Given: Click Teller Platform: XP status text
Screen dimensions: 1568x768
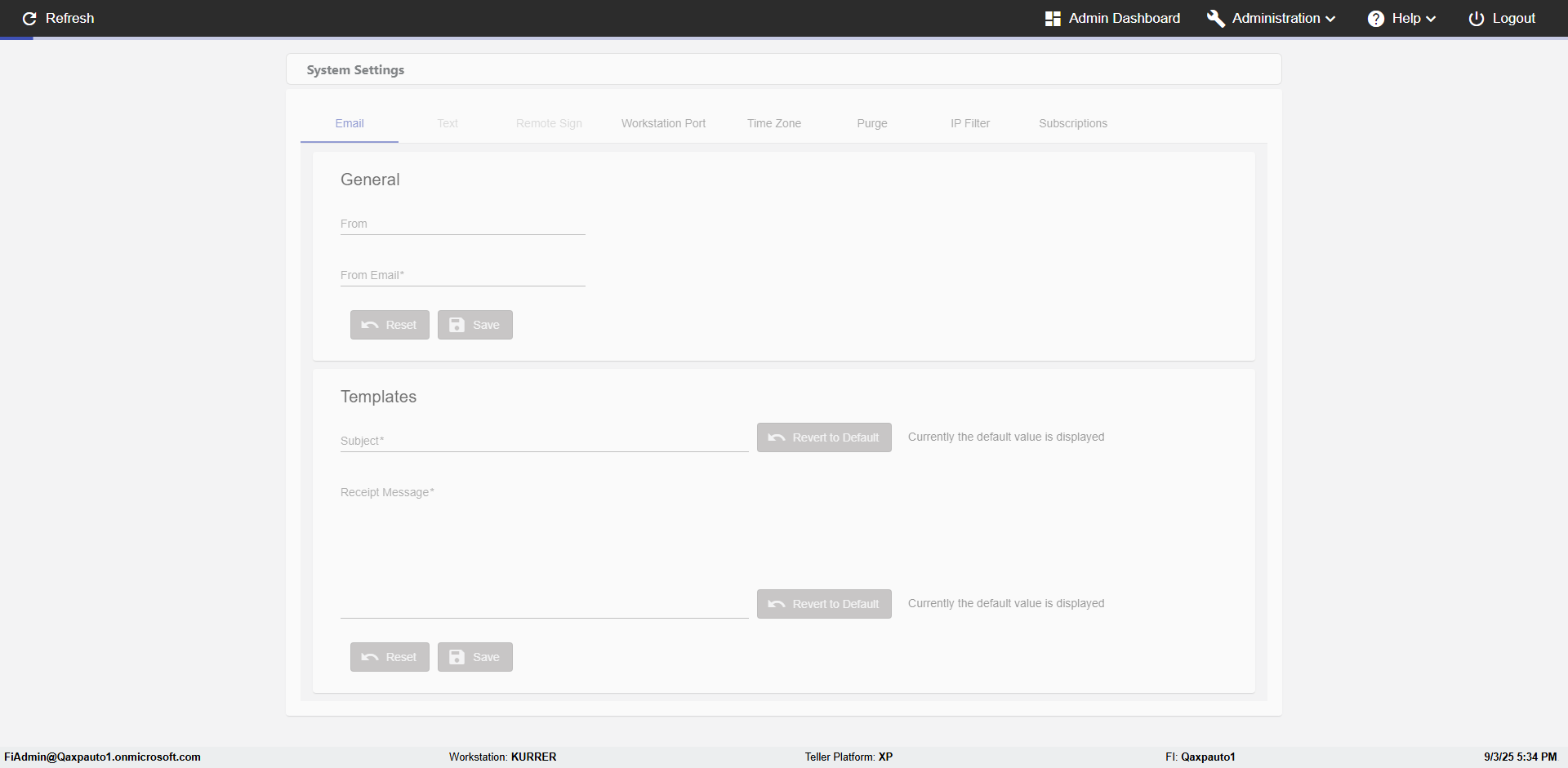Looking at the screenshot, I should coord(849,757).
